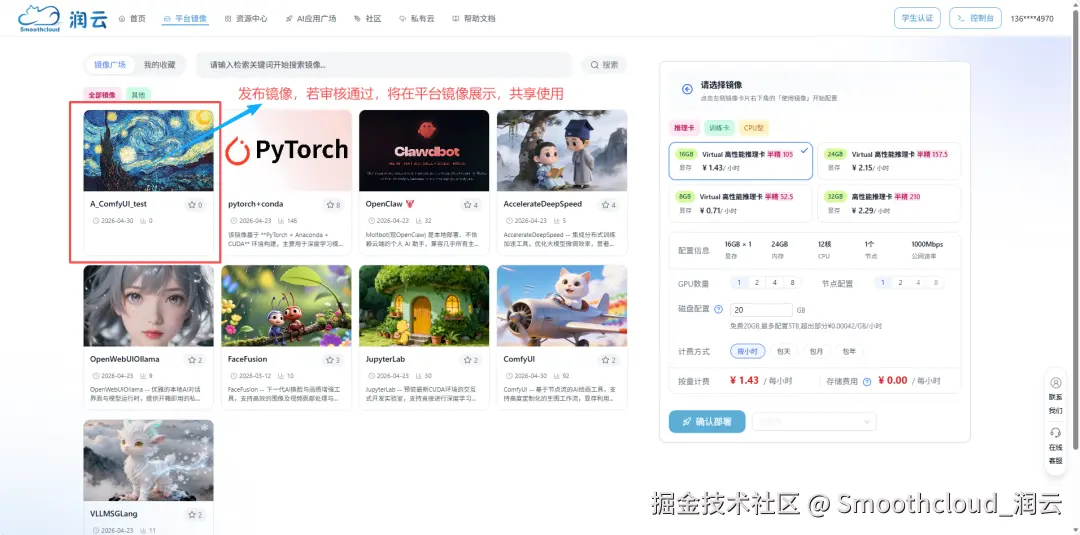
Task: Star the FaceFusion image
Action: click(x=333, y=359)
